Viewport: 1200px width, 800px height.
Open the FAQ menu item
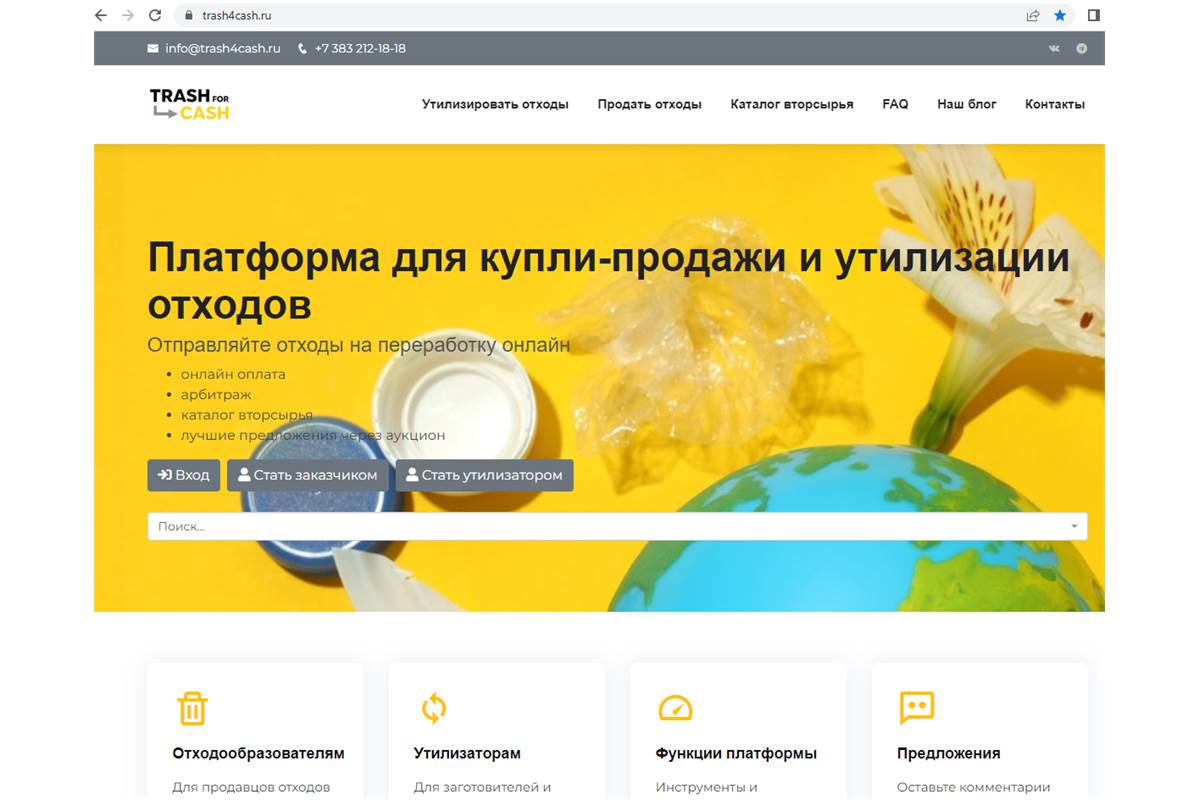pos(895,104)
